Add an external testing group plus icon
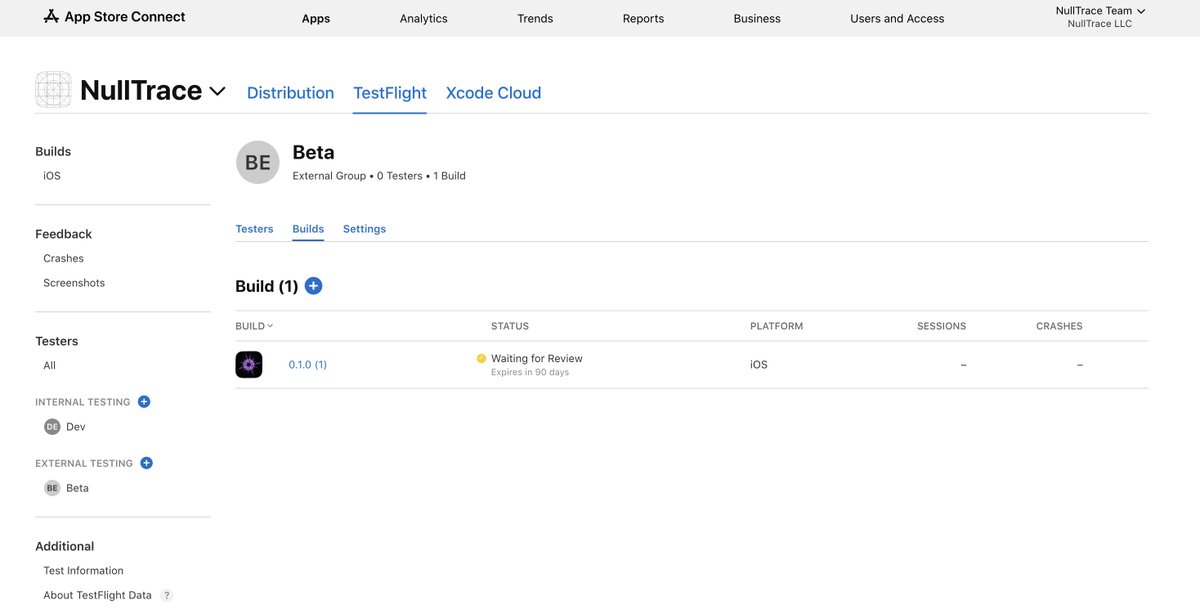 [x=146, y=463]
